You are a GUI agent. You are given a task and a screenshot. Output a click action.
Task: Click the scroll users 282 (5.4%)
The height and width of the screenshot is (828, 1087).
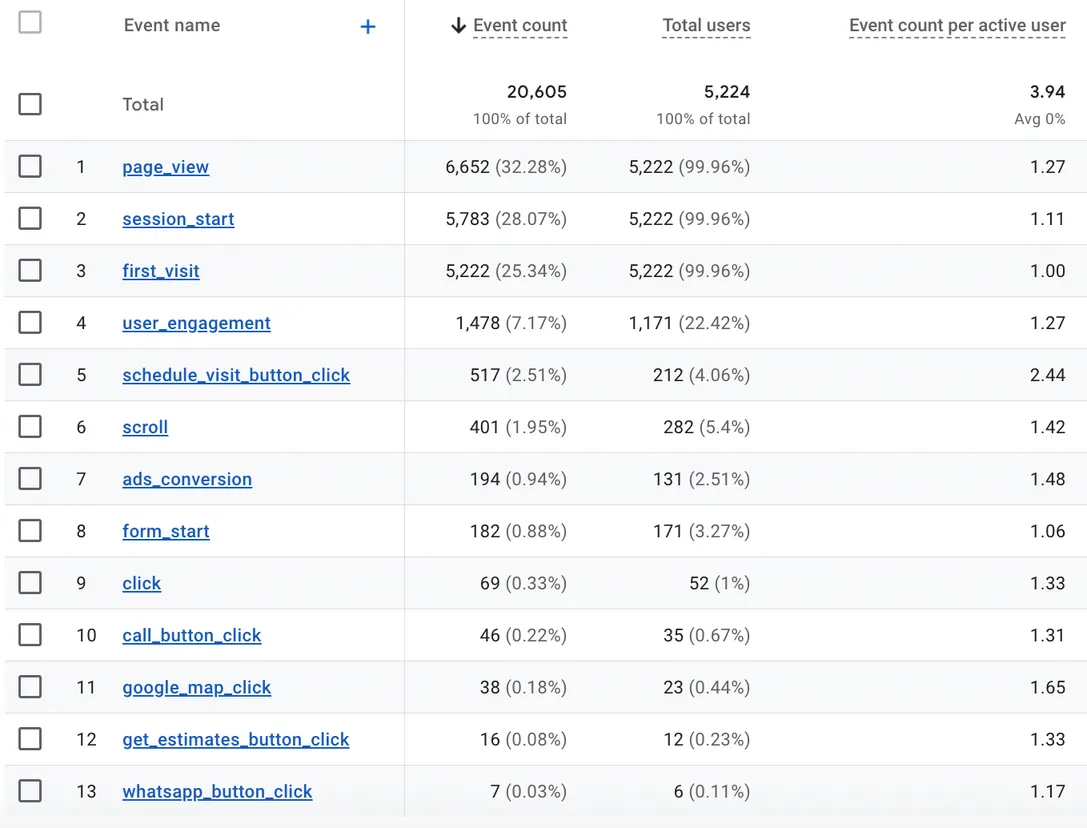[x=706, y=427]
